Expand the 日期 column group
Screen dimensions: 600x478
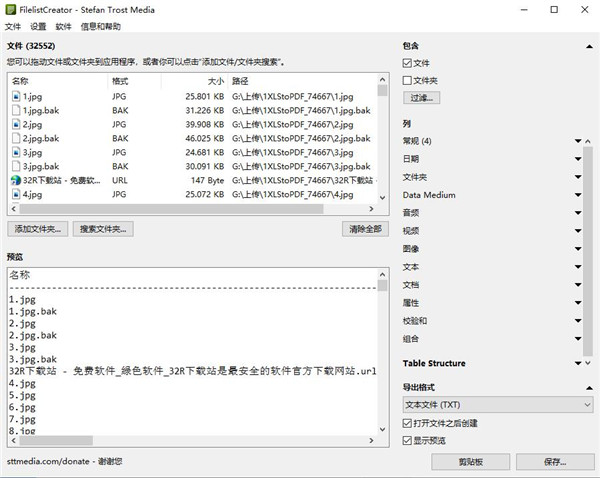(x=578, y=158)
